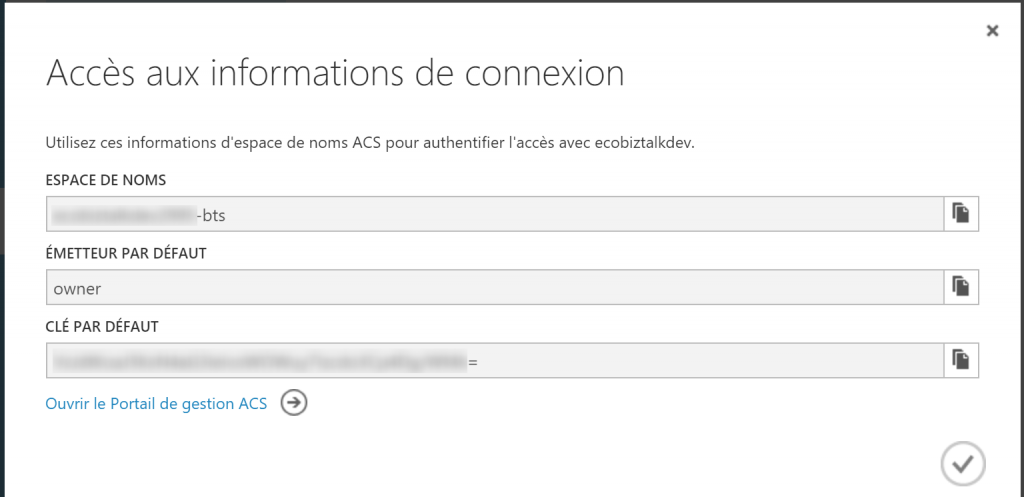1024x497 pixels.
Task: Click the '-bts' suffix in the namespace field
Action: click(221, 214)
